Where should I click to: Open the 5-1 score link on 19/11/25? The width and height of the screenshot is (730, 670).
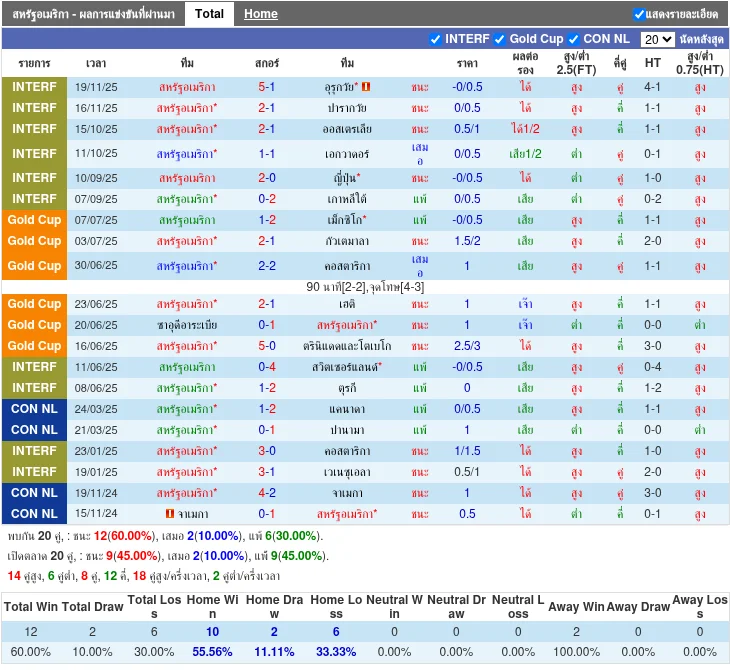click(x=267, y=87)
